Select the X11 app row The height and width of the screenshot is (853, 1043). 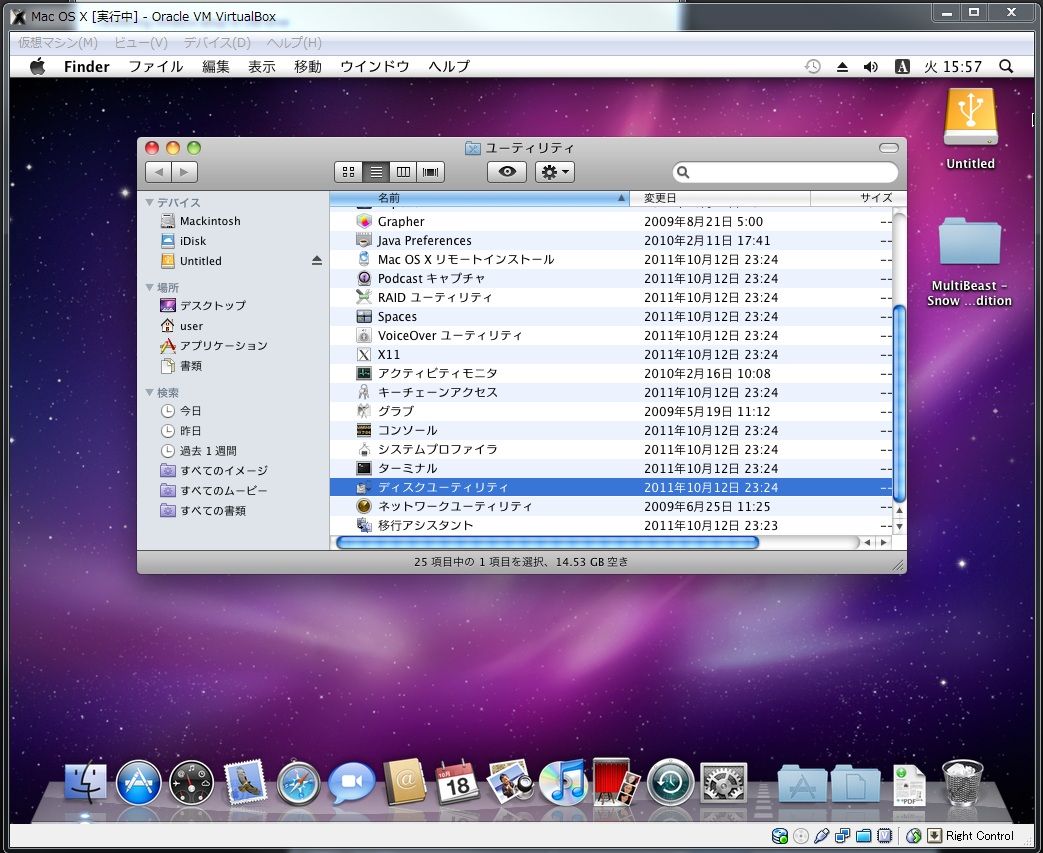click(611, 355)
